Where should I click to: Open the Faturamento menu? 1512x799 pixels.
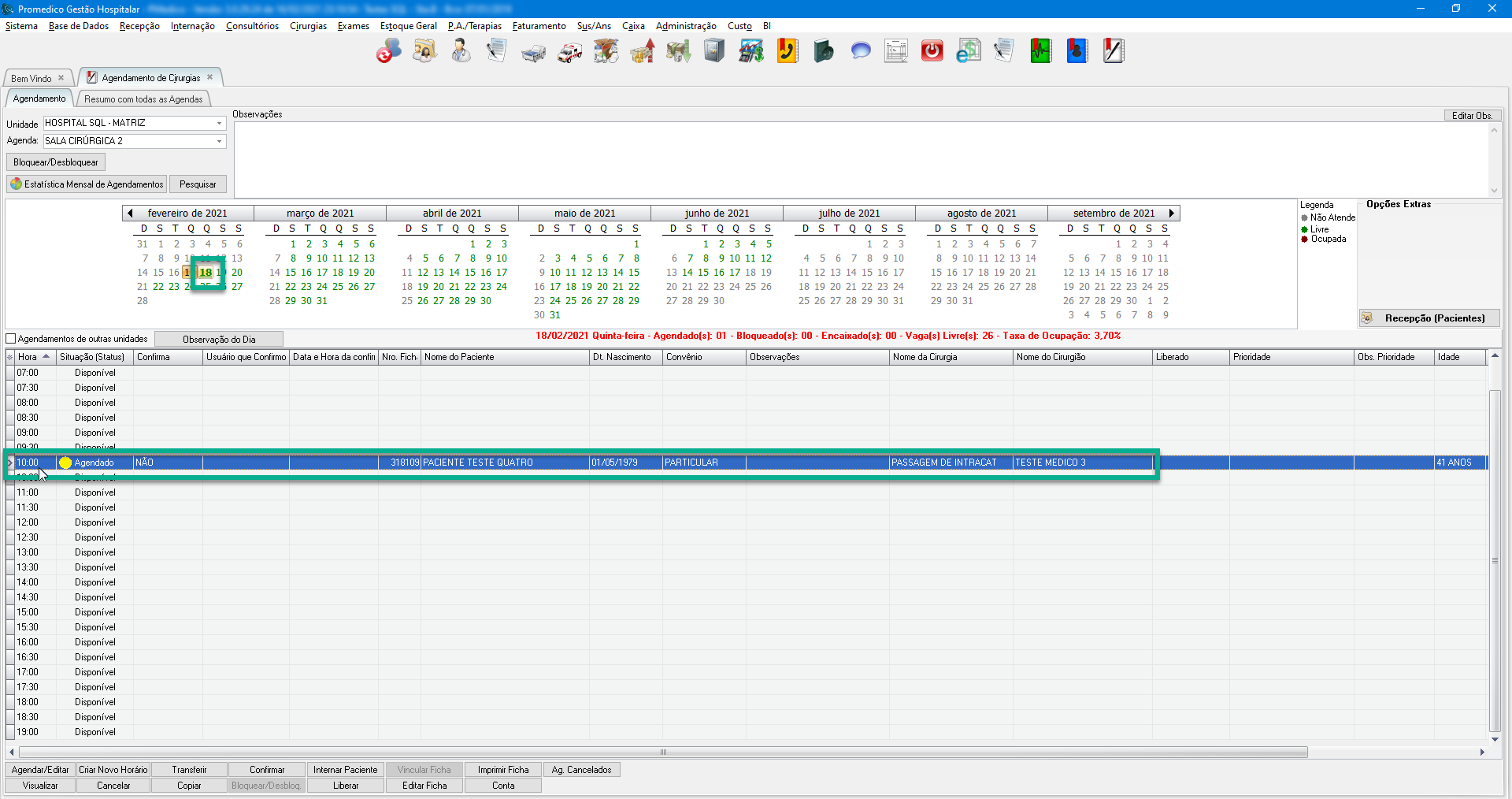click(539, 26)
